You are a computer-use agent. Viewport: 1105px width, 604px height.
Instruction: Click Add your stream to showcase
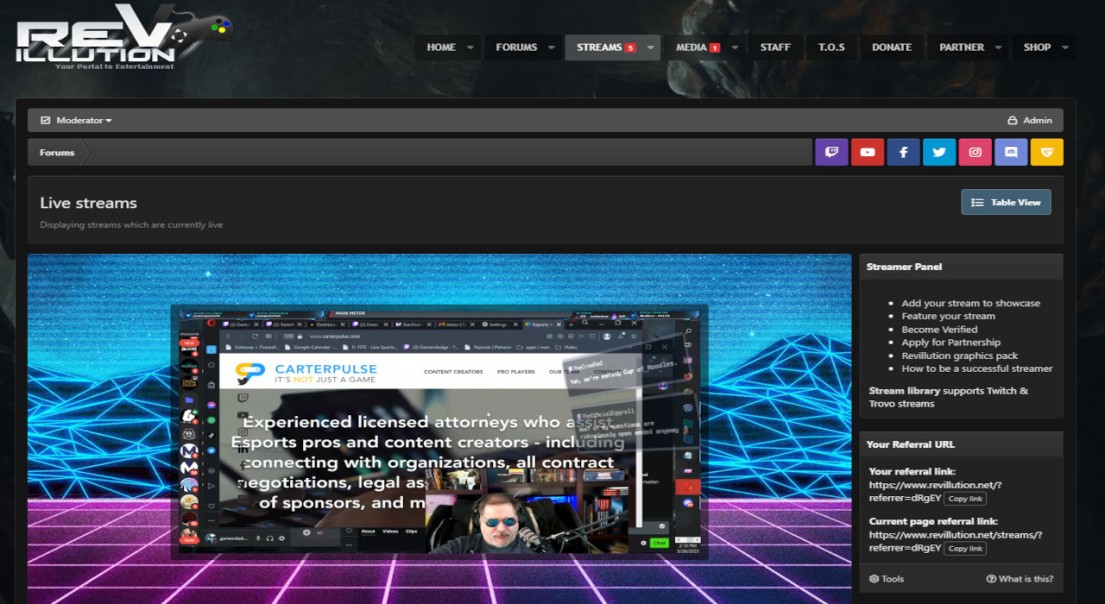[x=970, y=303]
